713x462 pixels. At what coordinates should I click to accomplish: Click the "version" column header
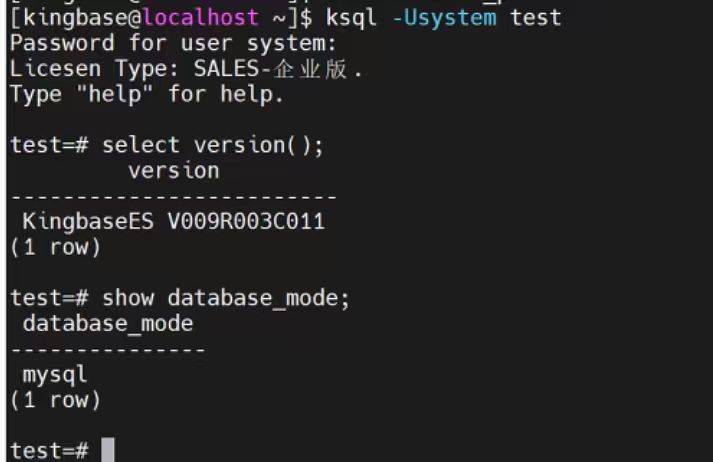coord(173,171)
